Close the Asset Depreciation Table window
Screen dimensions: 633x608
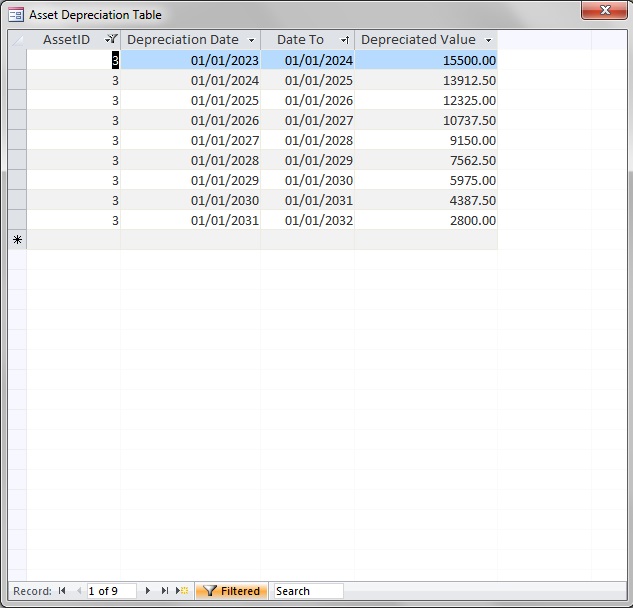click(604, 9)
